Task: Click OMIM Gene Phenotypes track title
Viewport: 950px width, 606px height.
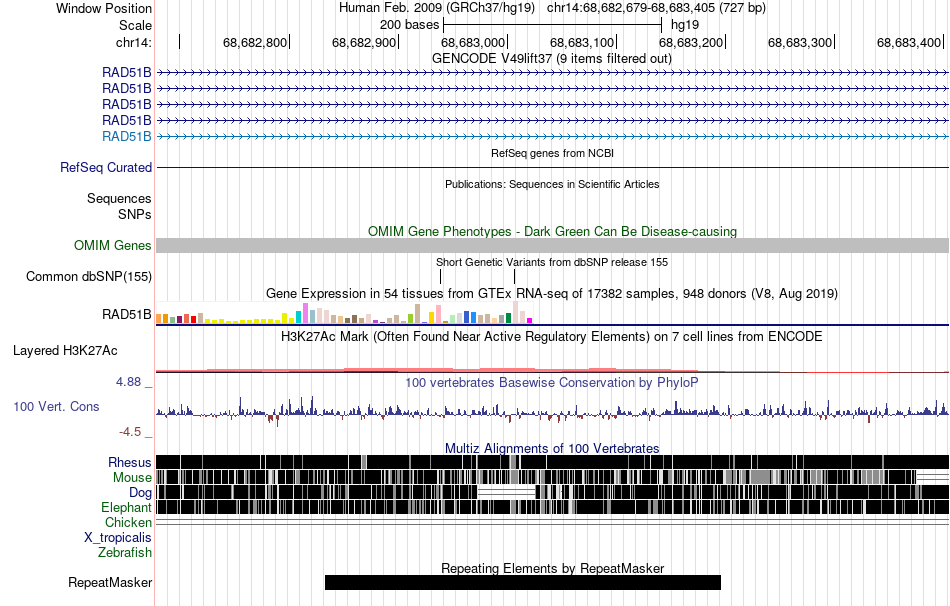Action: [552, 231]
